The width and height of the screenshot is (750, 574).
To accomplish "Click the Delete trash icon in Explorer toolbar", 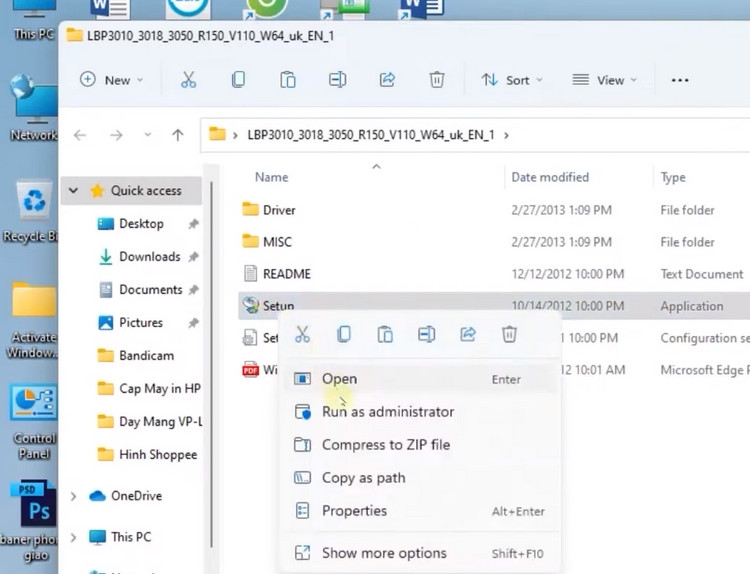I will click(437, 80).
